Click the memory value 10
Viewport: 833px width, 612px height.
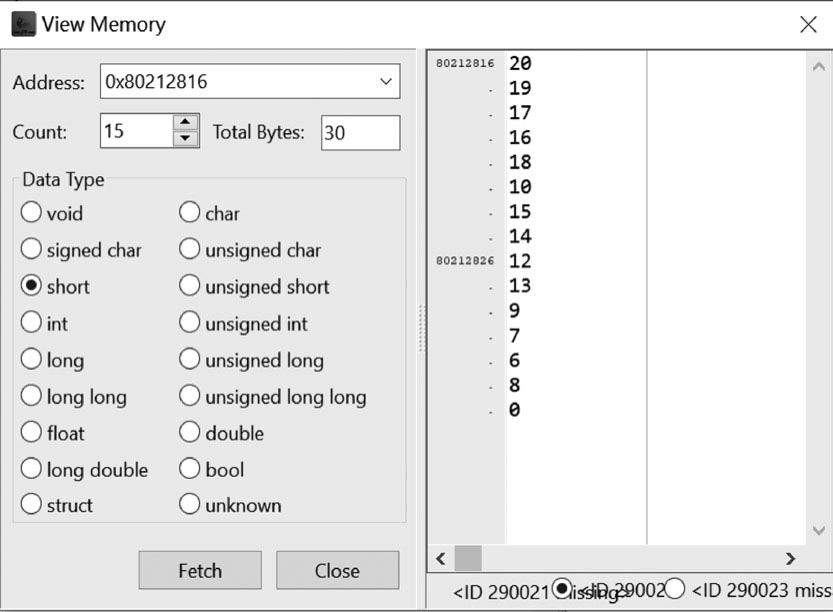click(520, 186)
